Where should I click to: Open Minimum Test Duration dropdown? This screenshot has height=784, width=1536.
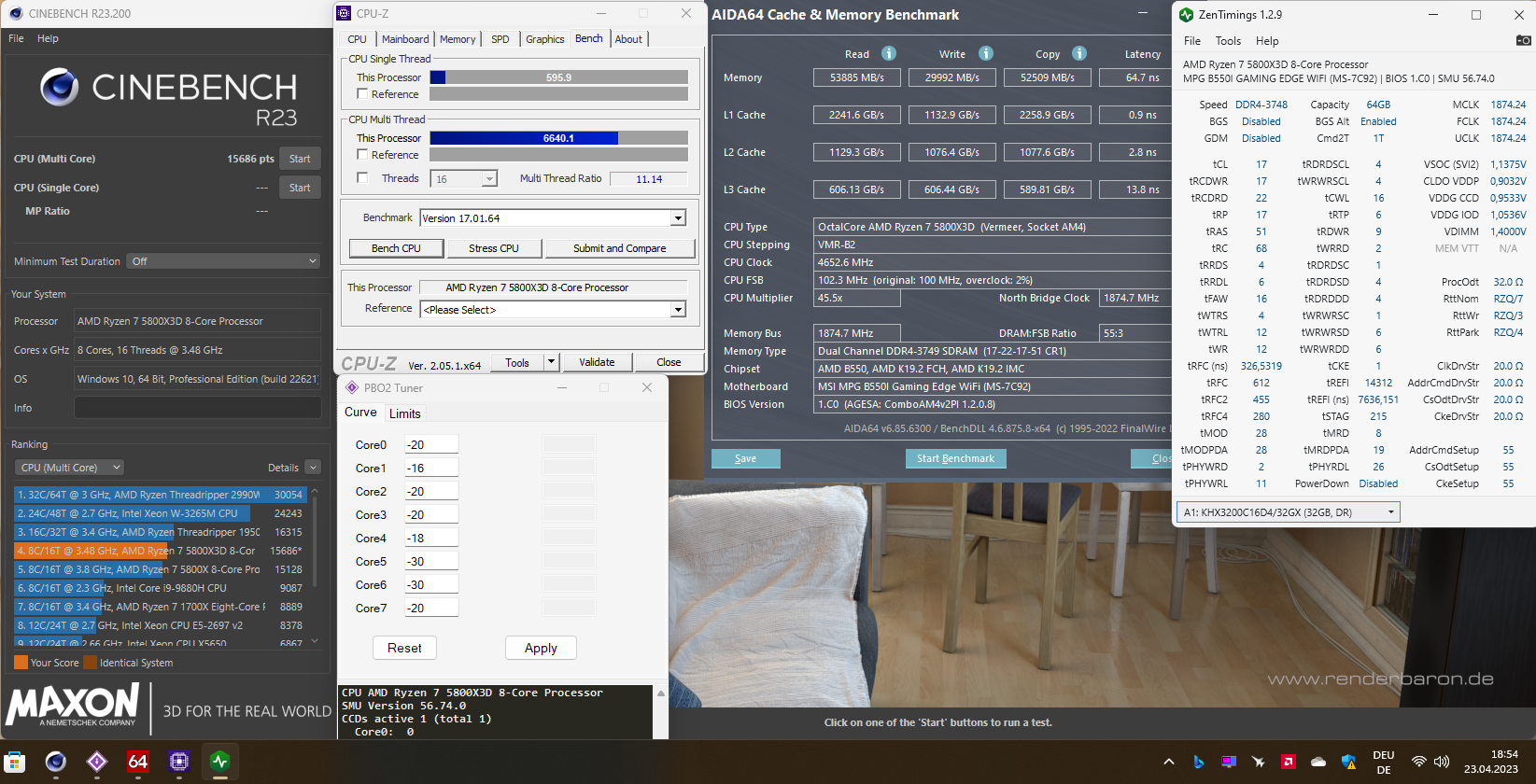pos(224,261)
